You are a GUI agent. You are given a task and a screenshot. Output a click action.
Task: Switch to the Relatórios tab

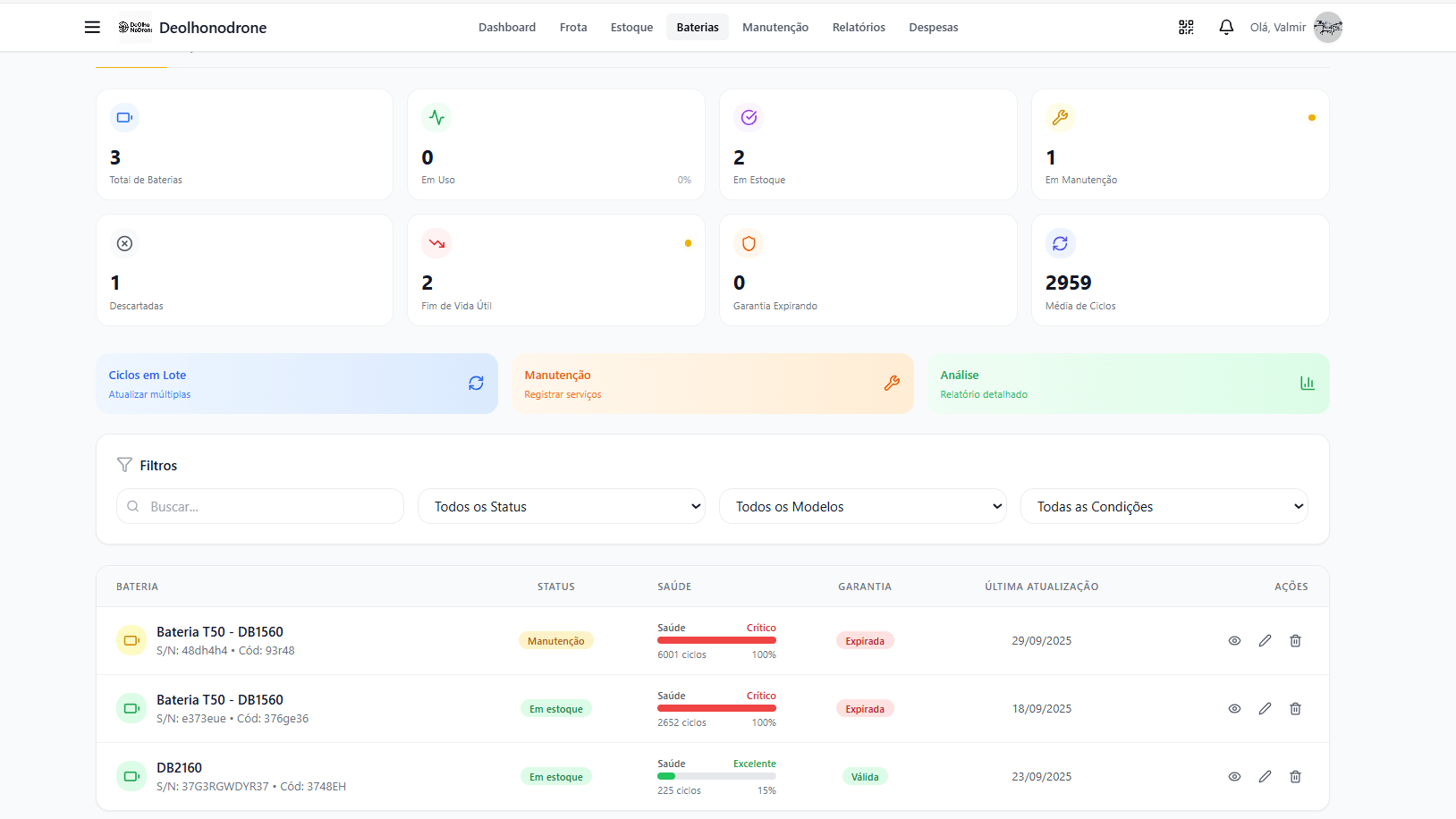click(x=859, y=27)
